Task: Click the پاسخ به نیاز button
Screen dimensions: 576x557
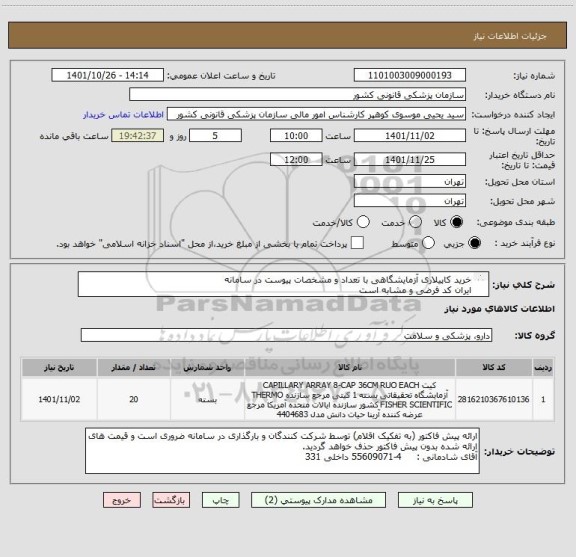Action: coord(435,500)
